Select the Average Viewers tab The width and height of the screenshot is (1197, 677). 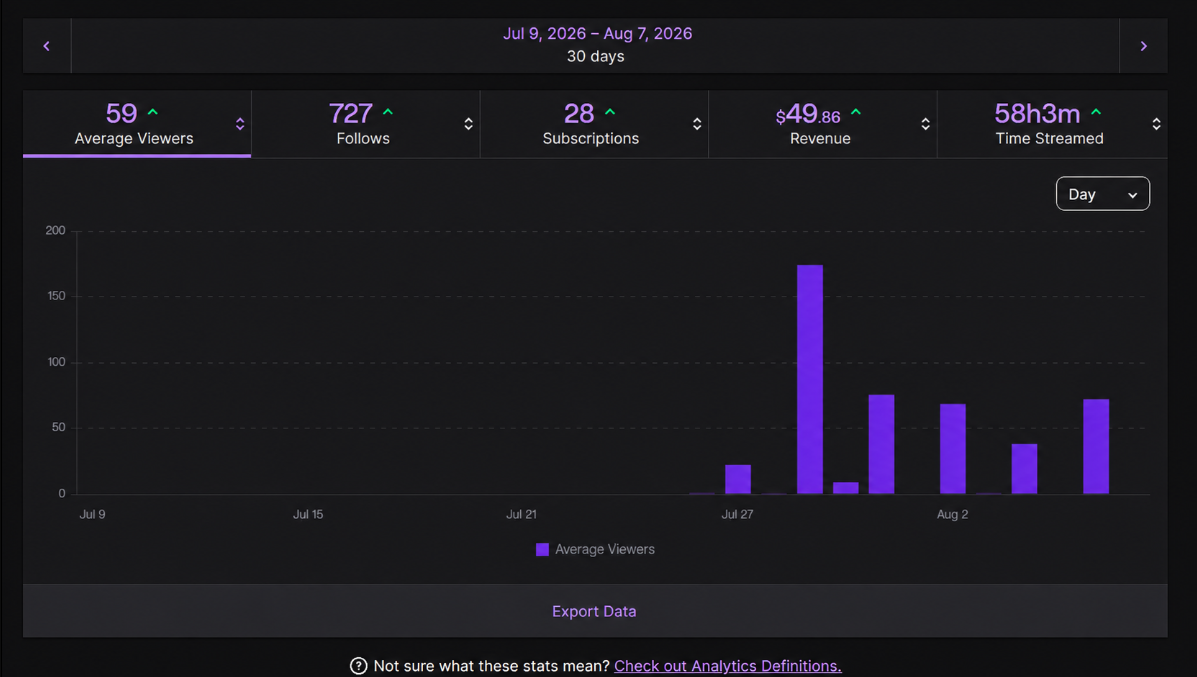pyautogui.click(x=137, y=124)
